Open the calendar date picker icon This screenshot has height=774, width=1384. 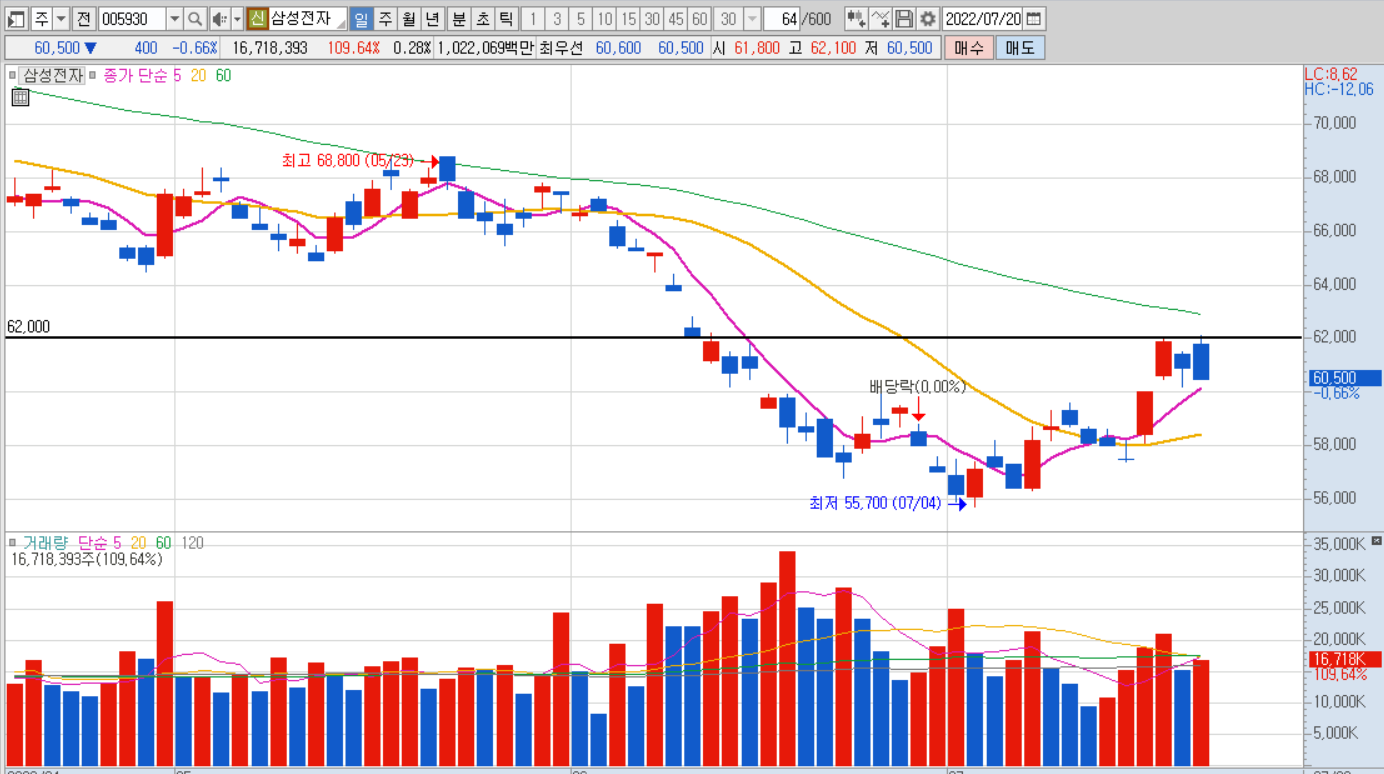pos(1034,19)
